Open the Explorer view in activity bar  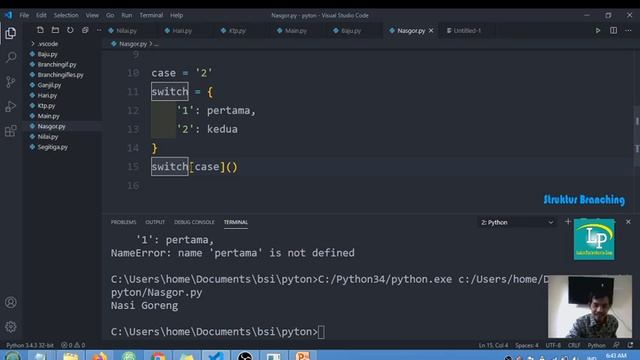tap(11, 33)
